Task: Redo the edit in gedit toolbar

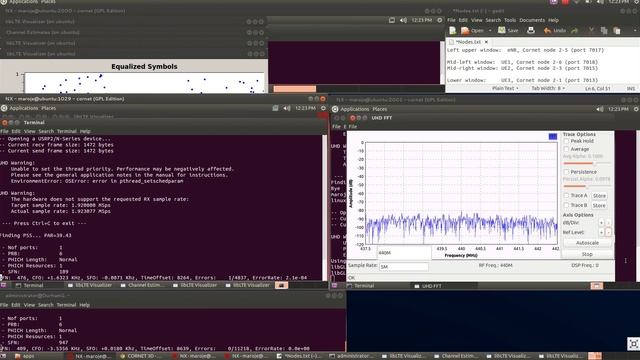Action: click(575, 30)
